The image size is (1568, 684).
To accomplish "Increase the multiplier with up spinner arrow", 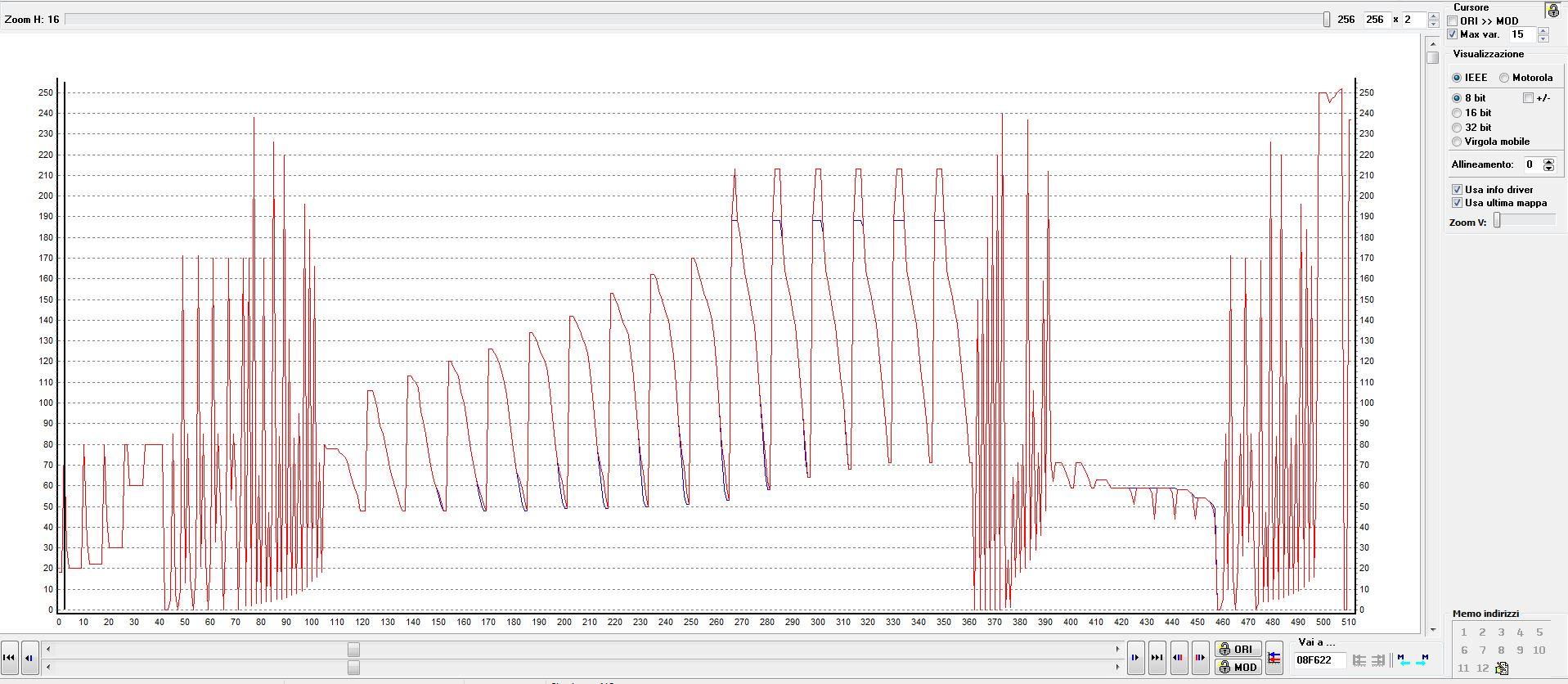I will [x=1433, y=15].
